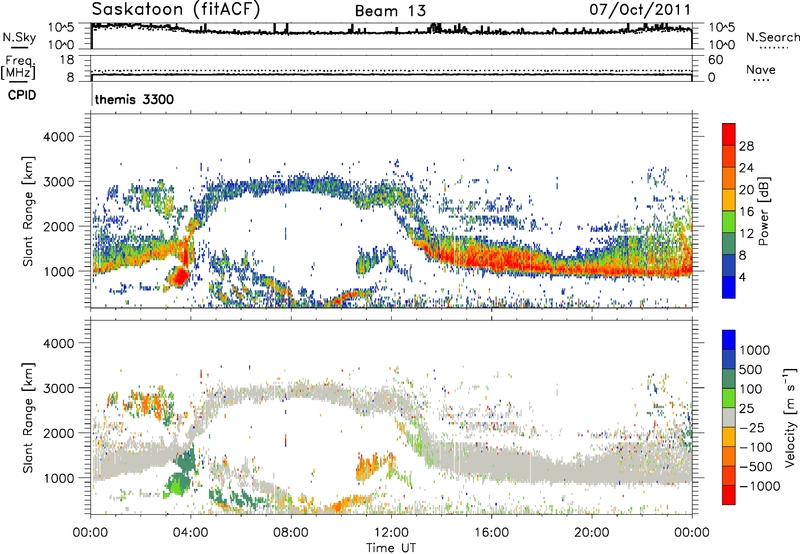
Task: Click the "Power [dB]" colorbar title
Action: [763, 211]
